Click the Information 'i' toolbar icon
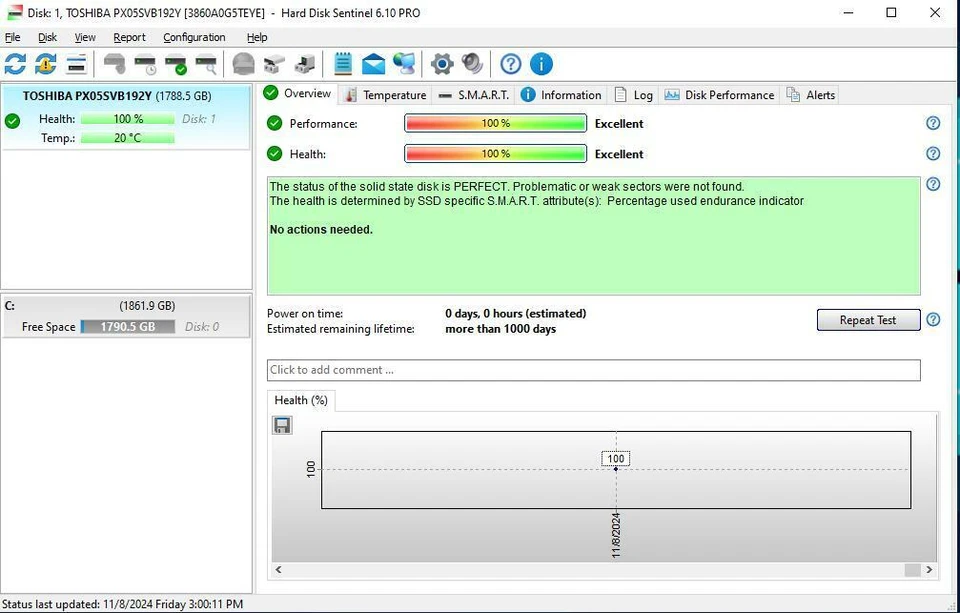This screenshot has width=960, height=613. click(541, 63)
